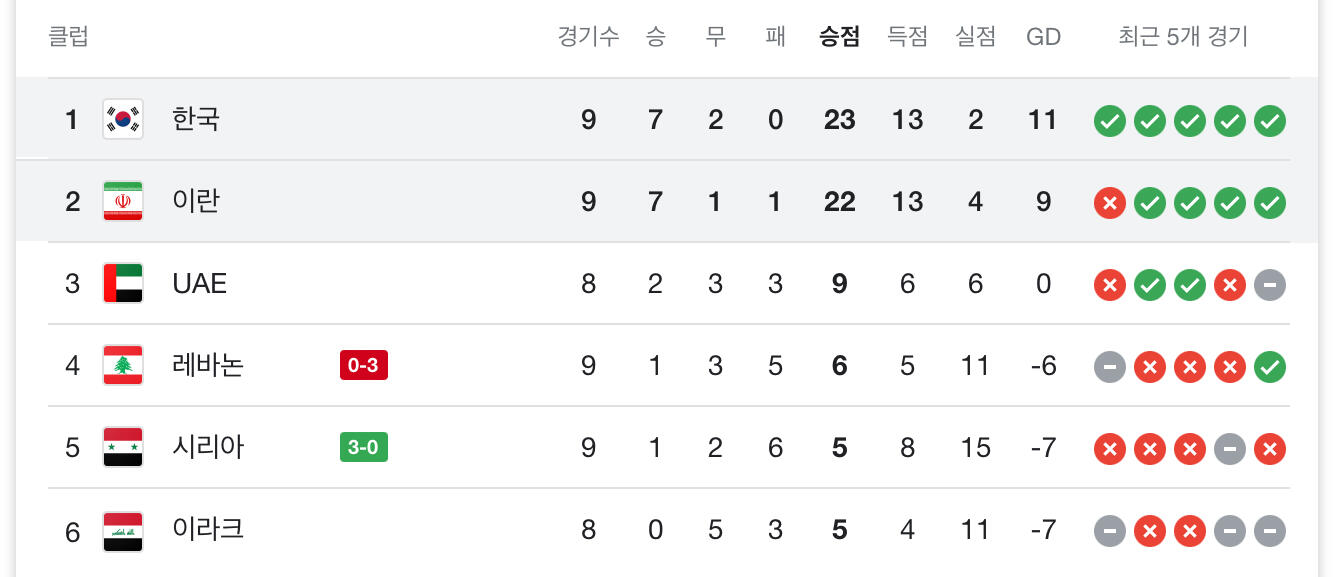Image resolution: width=1334 pixels, height=577 pixels.
Task: Open the red 0-3 result badge
Action: coord(363,366)
